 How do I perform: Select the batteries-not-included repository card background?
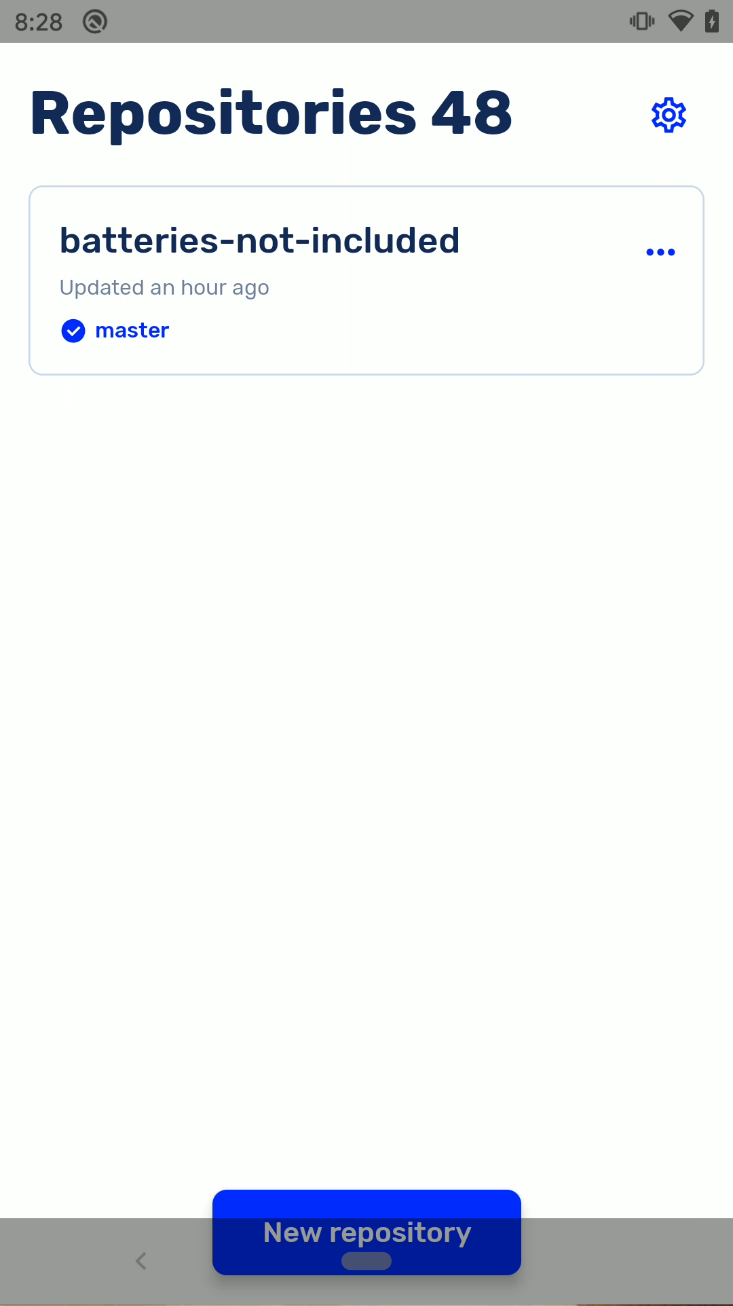click(366, 281)
